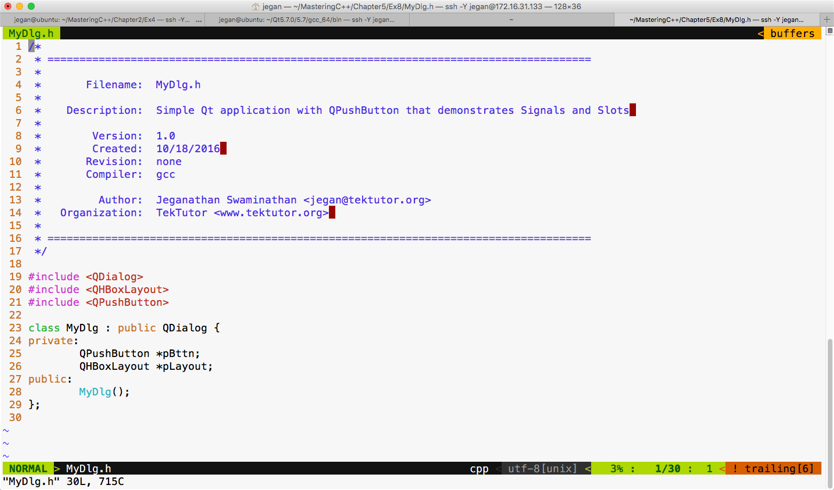Switch to the Chapter2/Ex4 terminal tab
834x490 pixels.
(x=102, y=20)
